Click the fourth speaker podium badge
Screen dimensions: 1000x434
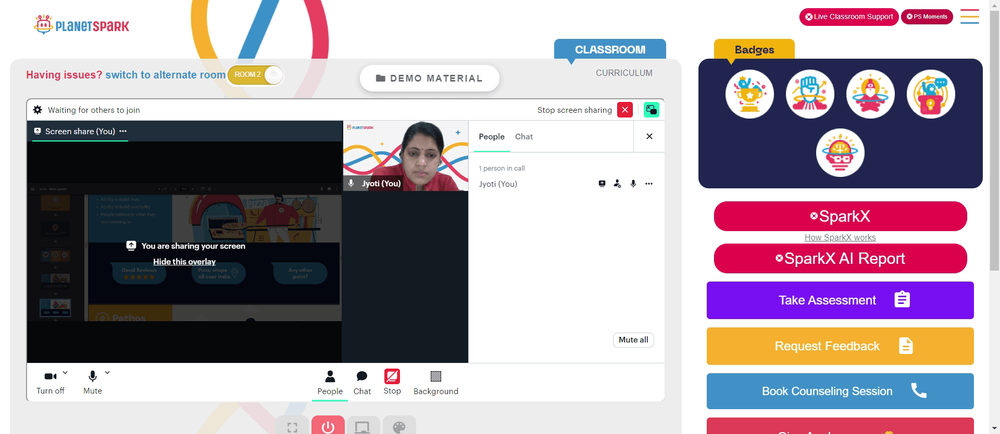930,94
